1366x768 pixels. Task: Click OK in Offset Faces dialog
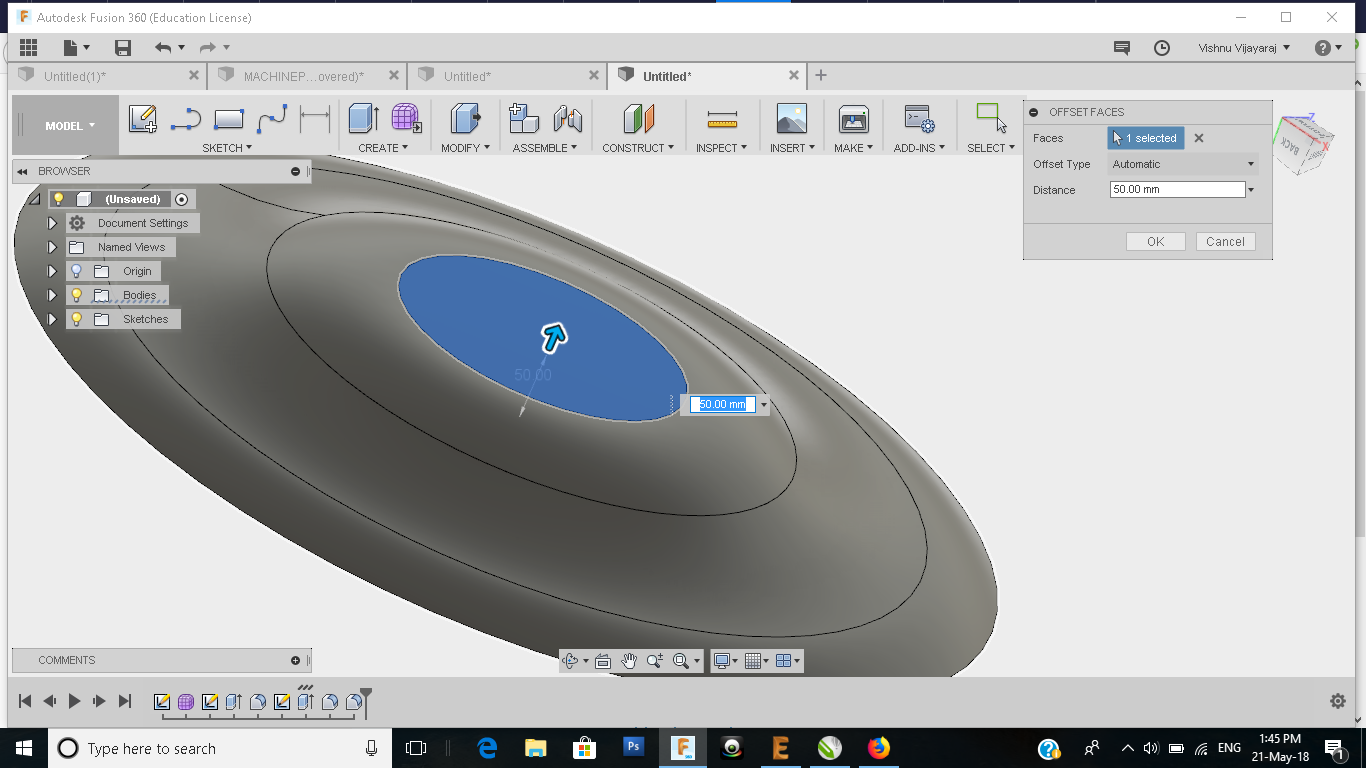coord(1155,241)
